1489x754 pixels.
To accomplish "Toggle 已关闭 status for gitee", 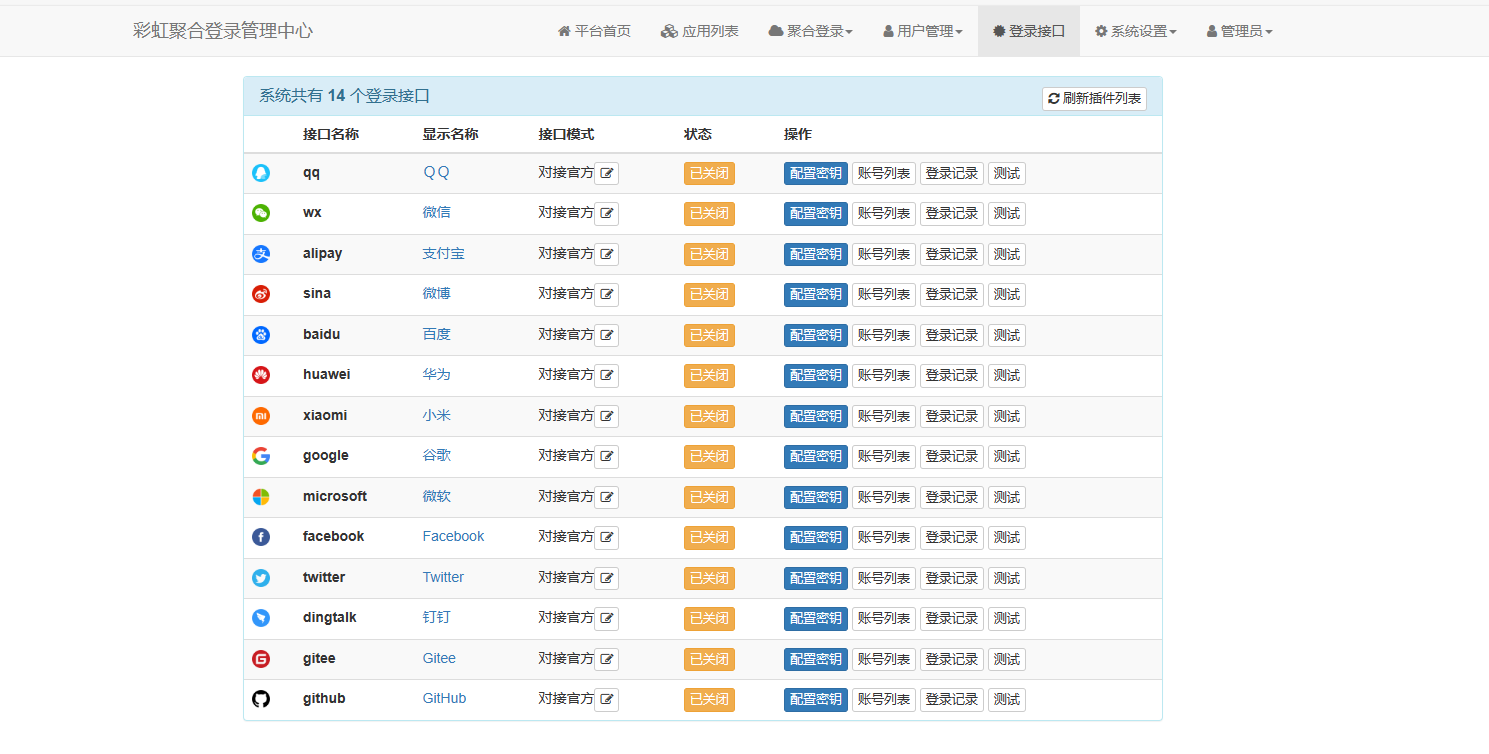I will [x=709, y=659].
